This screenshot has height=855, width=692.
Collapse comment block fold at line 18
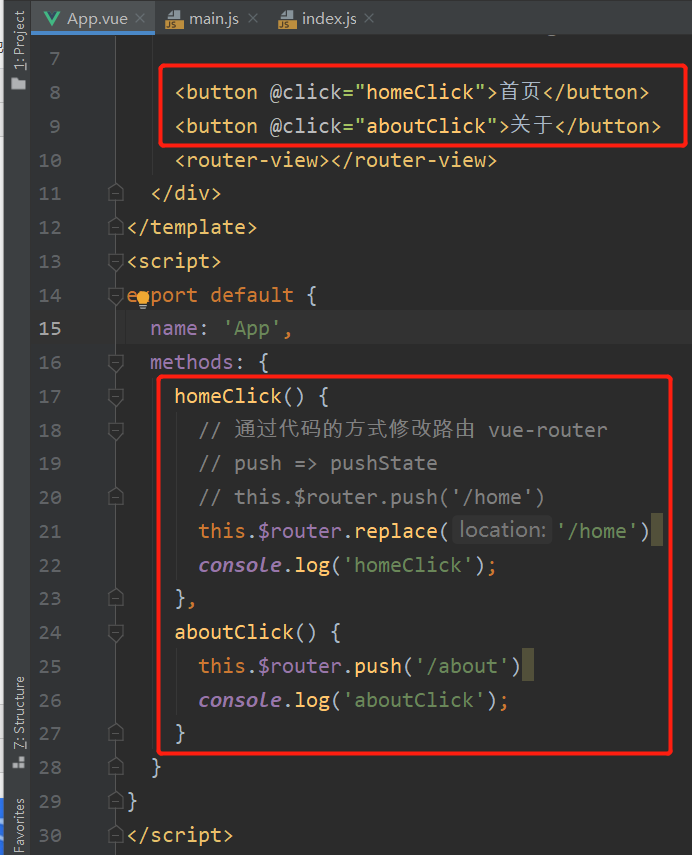[x=116, y=431]
